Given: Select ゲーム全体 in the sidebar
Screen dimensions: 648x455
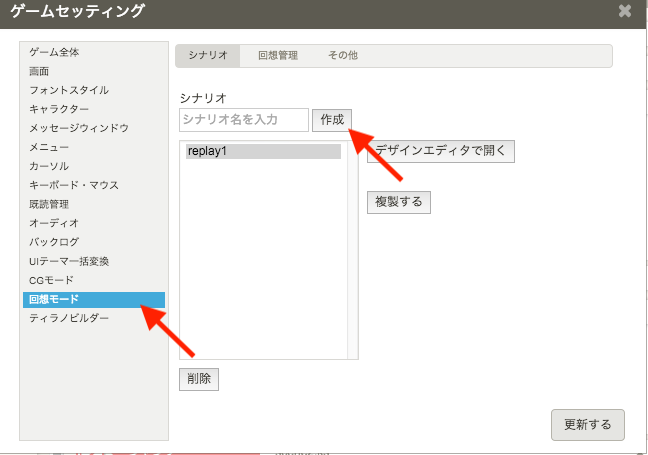Looking at the screenshot, I should point(54,52).
